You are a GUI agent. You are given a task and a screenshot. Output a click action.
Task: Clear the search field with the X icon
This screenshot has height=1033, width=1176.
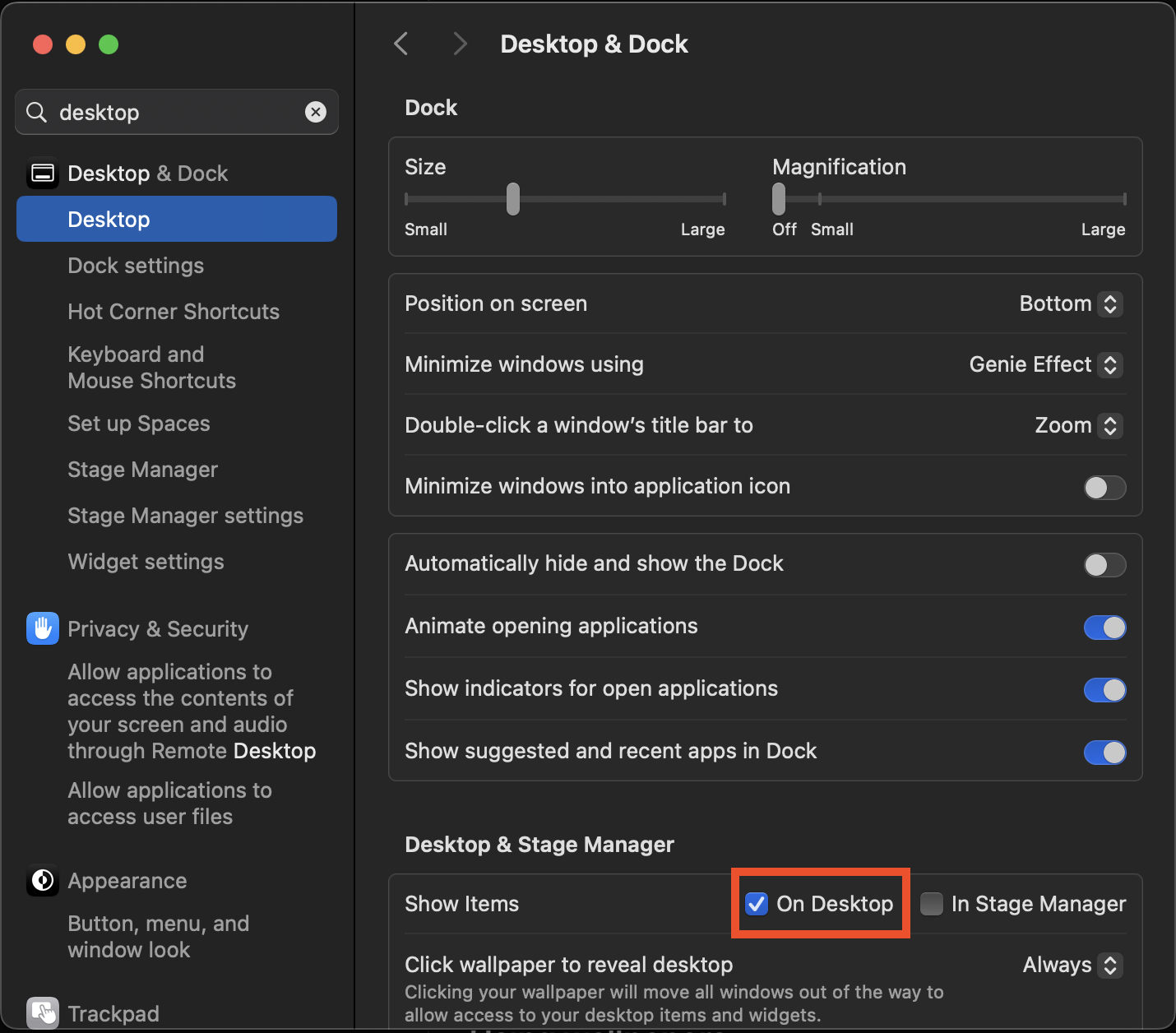(x=316, y=112)
